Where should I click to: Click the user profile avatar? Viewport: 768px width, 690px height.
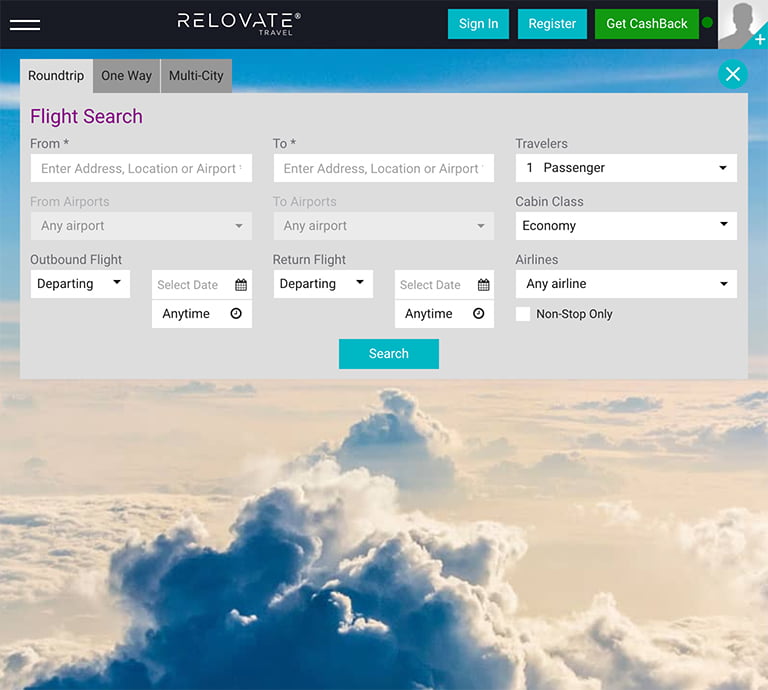point(743,24)
